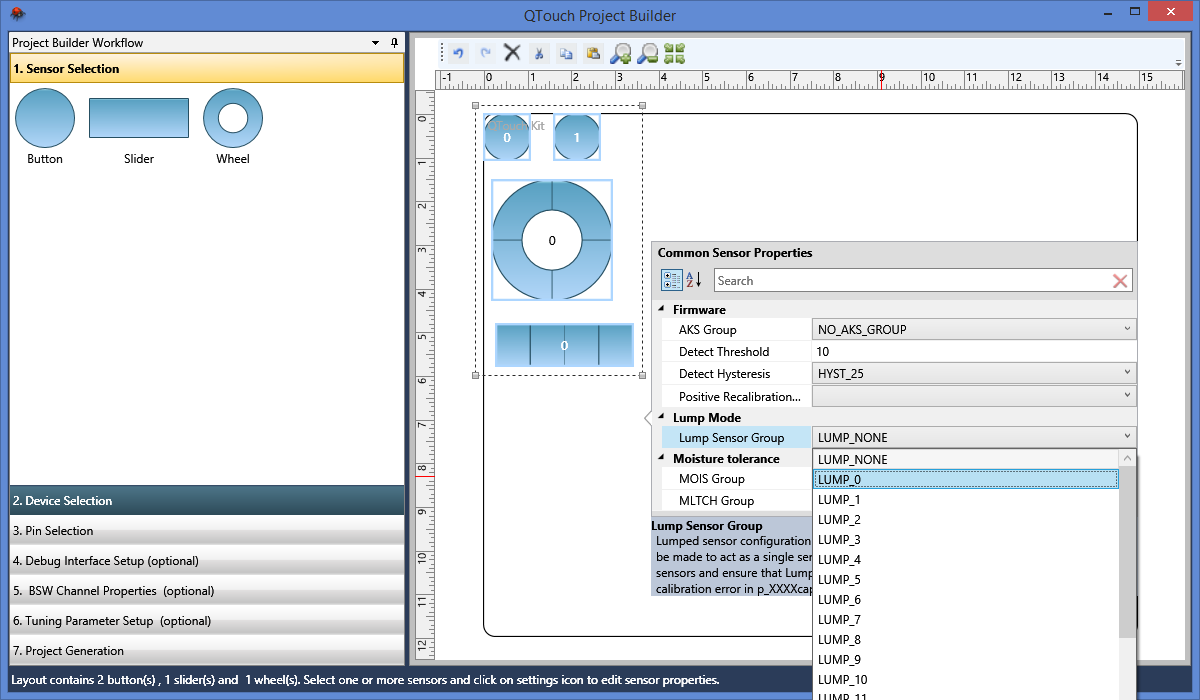Click the Delete (X) toolbar icon

[512, 53]
